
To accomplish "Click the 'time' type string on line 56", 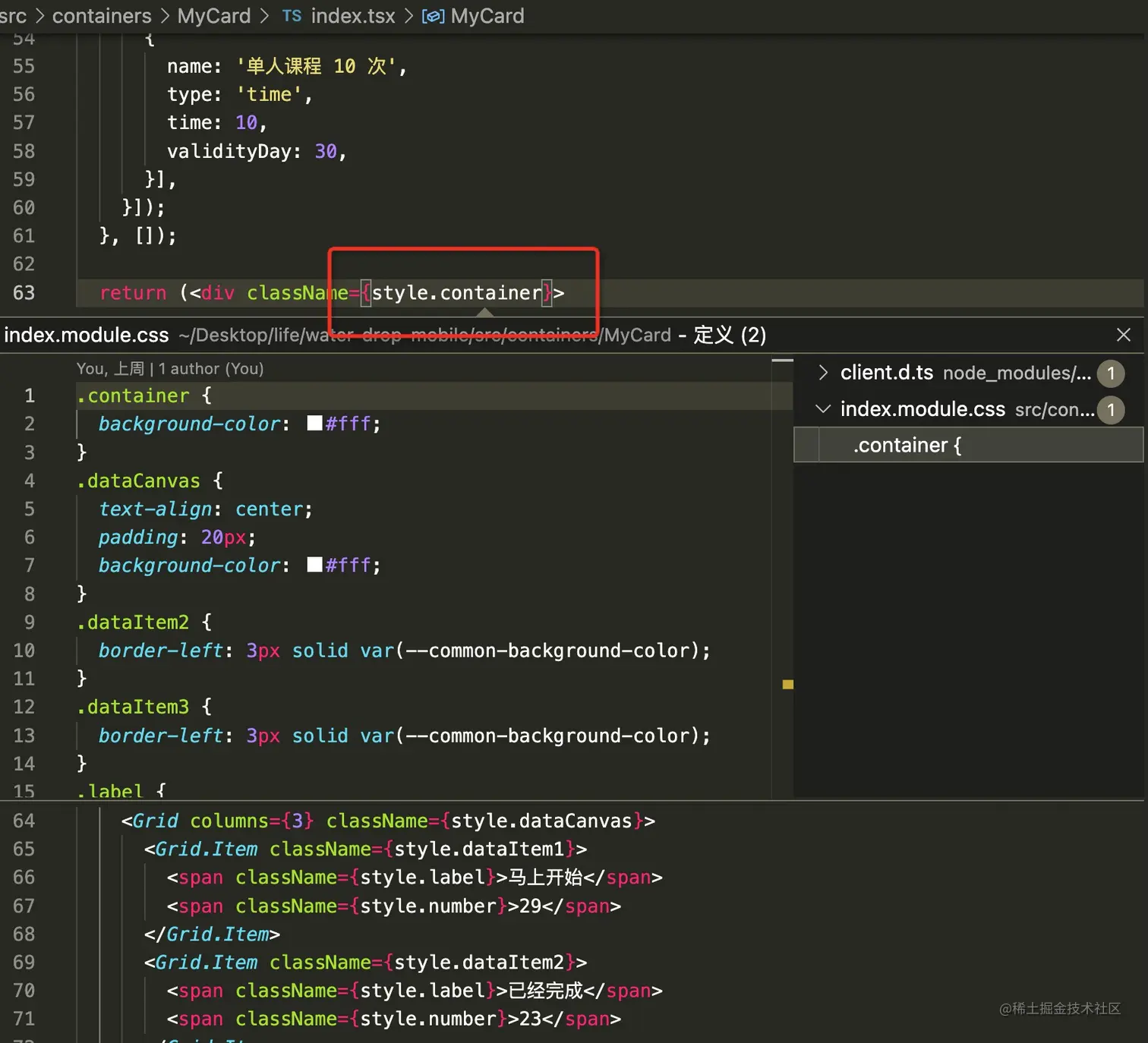I will [x=269, y=94].
